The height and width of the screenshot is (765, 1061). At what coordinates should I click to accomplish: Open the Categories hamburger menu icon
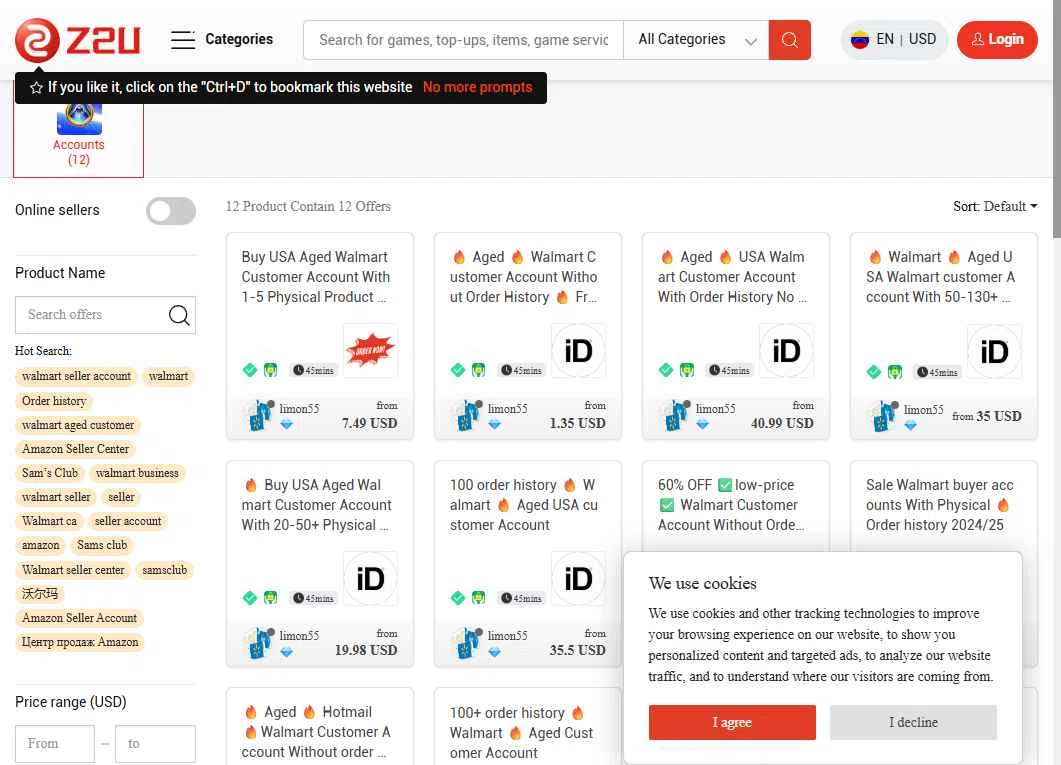point(183,40)
